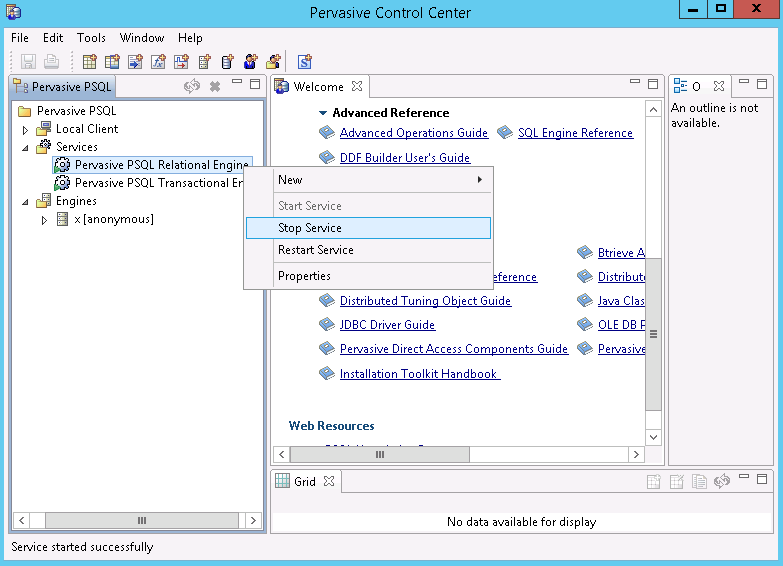Click the new group toolbar icon
This screenshot has width=783, height=566.
tap(273, 62)
